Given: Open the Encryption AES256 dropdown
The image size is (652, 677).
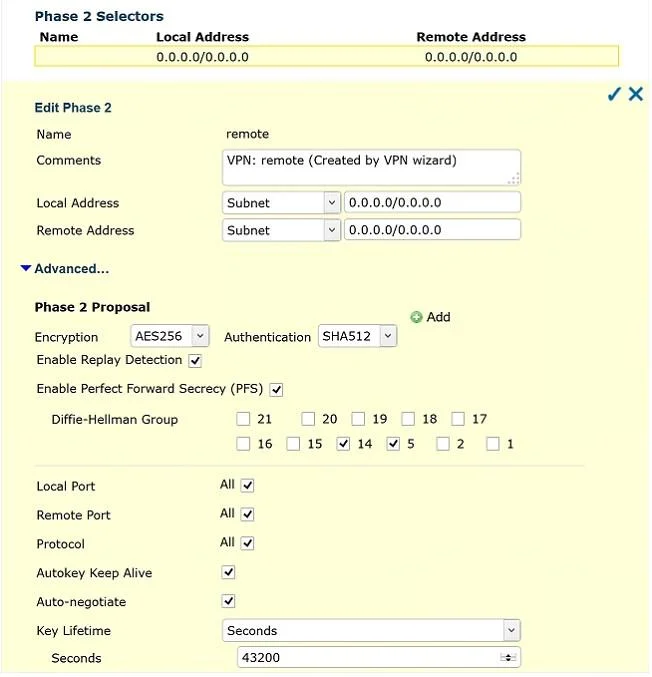Looking at the screenshot, I should point(170,336).
